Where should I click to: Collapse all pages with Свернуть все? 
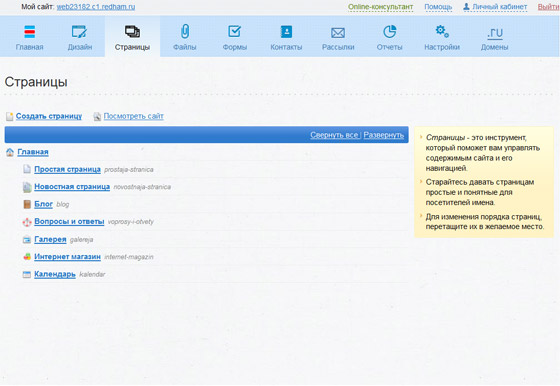coord(334,135)
